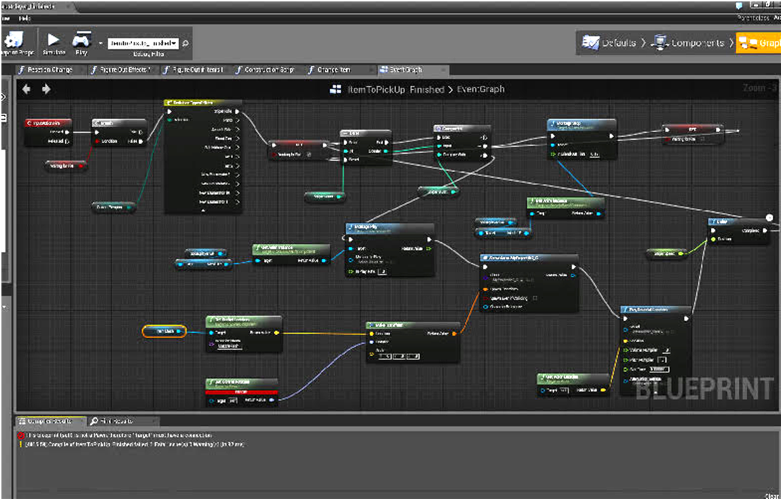Toggle checkbox on the red Set node near Switch
This screenshot has height=500, width=782.
pos(309,155)
